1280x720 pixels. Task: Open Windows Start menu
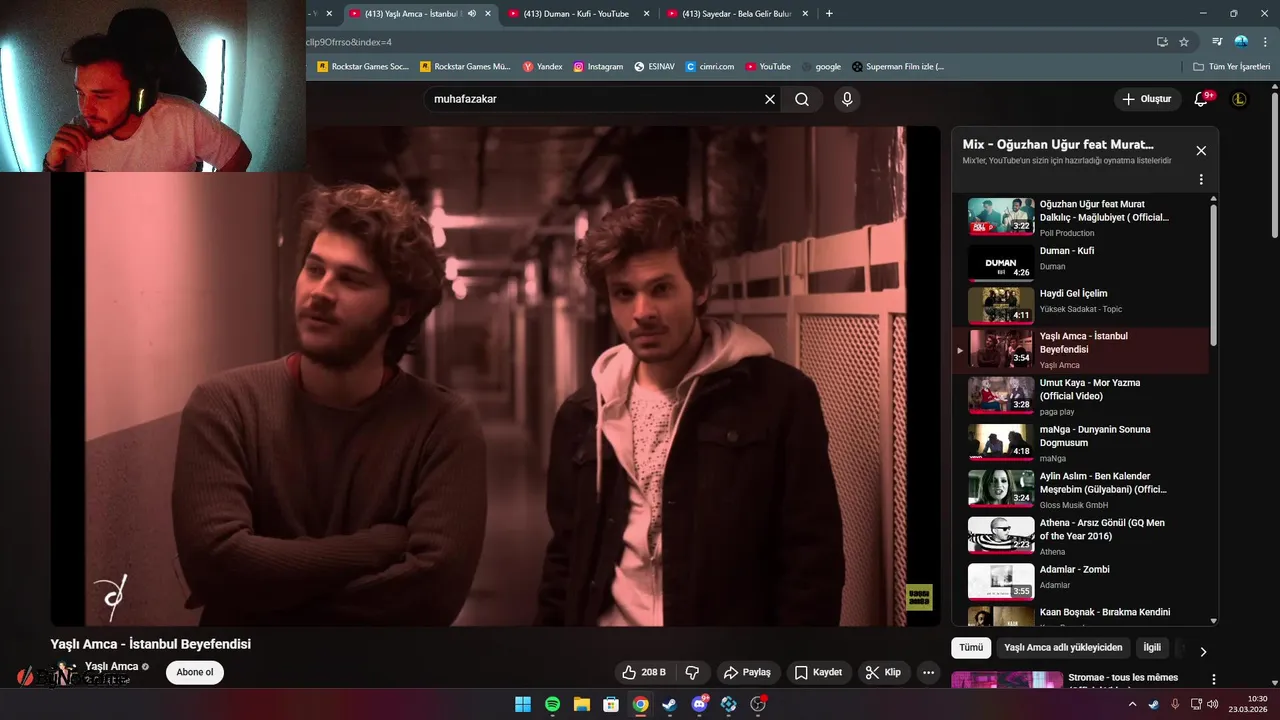[x=523, y=704]
